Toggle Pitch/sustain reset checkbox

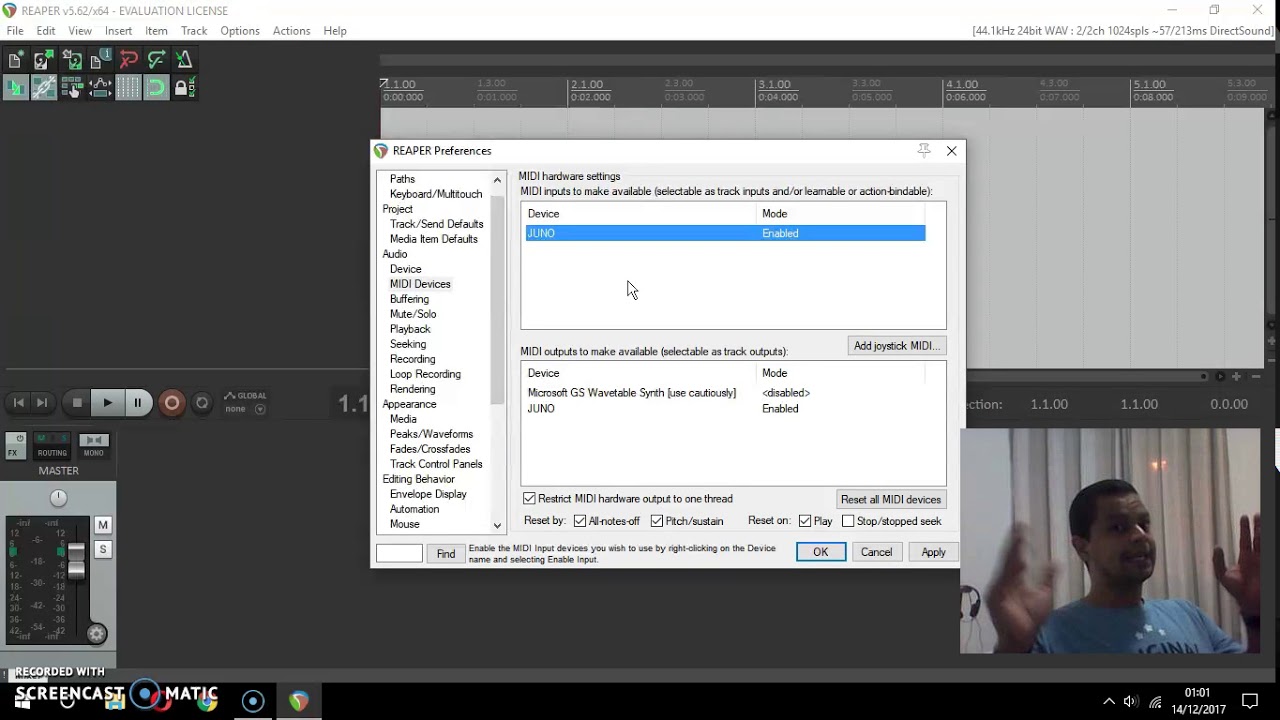657,521
